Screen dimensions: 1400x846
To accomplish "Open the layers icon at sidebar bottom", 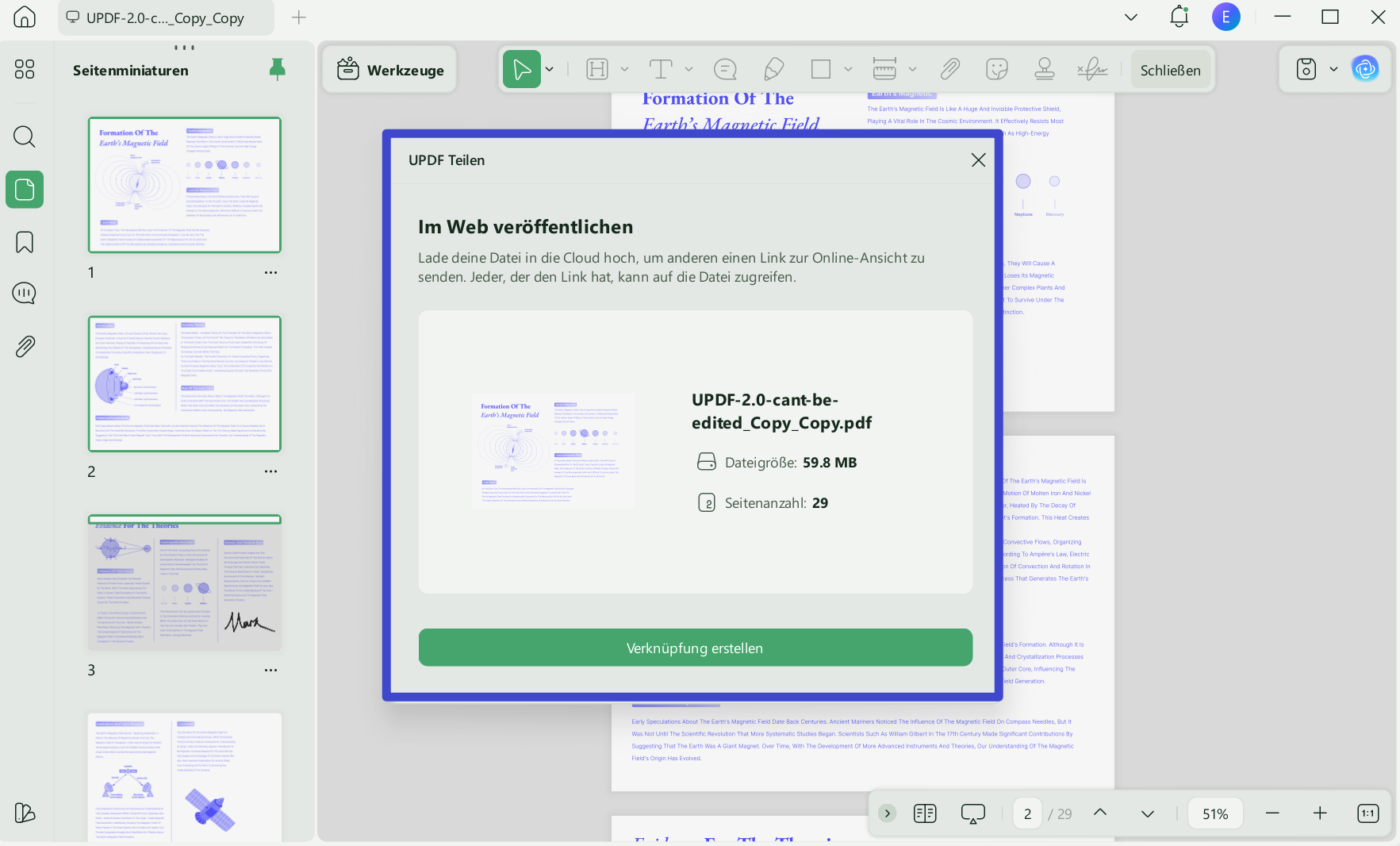I will tap(25, 813).
